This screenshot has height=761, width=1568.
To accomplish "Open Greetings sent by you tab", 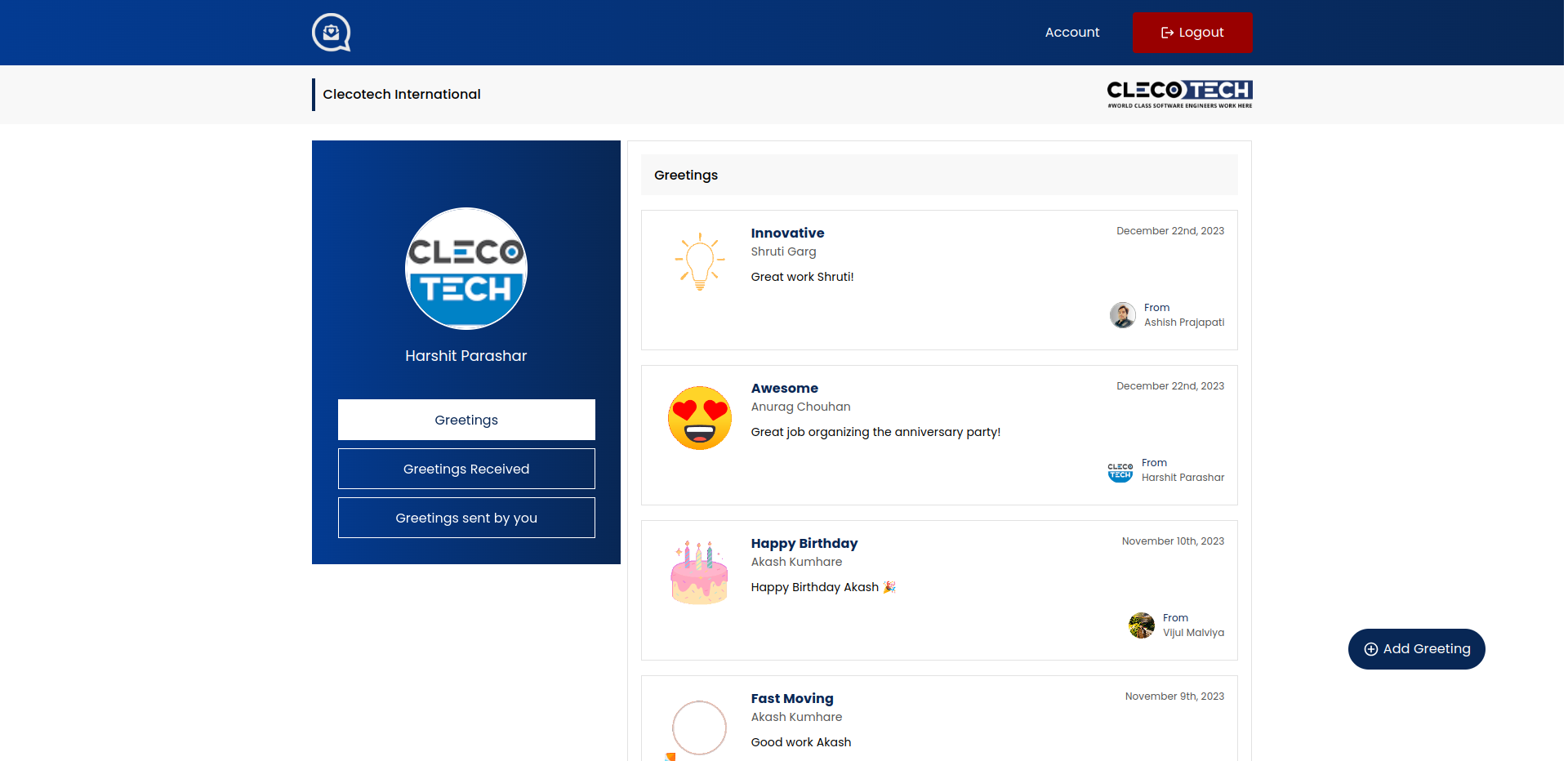I will (x=466, y=518).
